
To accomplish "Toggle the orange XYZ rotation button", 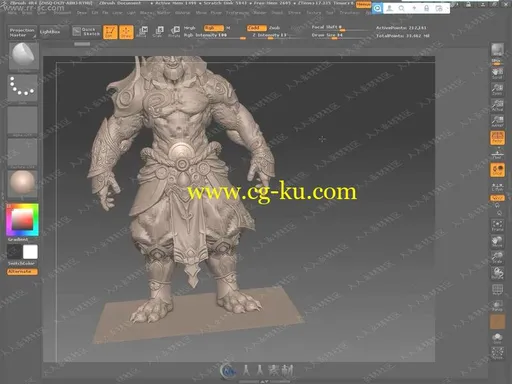I will pos(497,198).
